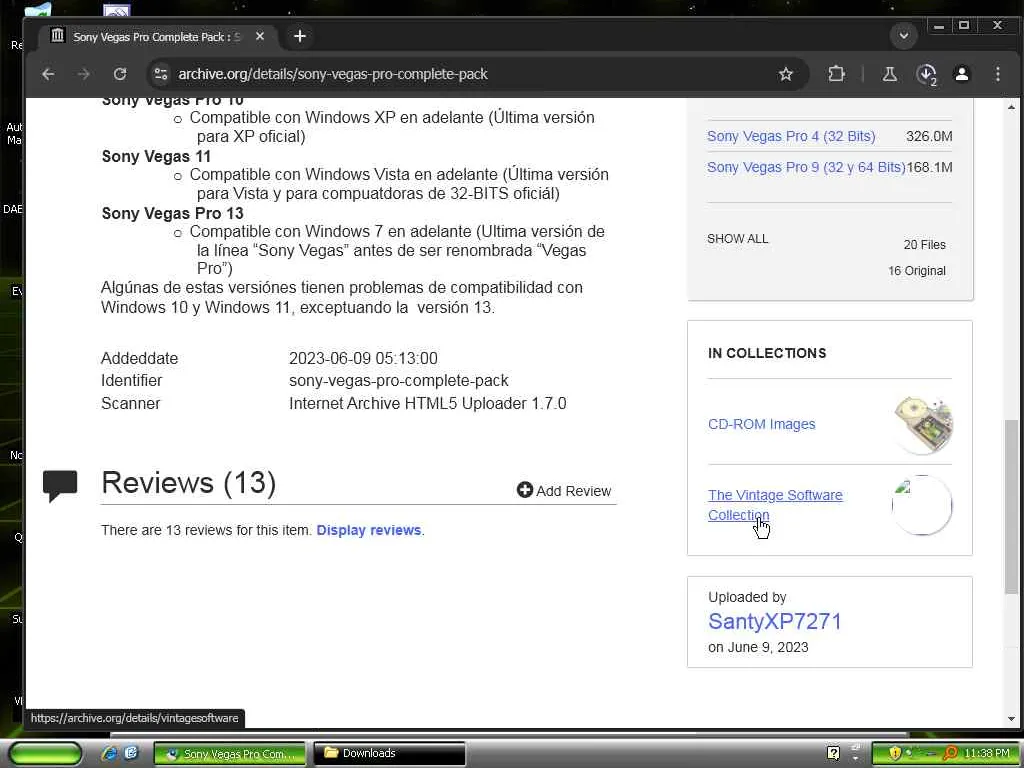Go back using browser back arrow
The image size is (1024, 768).
point(48,74)
